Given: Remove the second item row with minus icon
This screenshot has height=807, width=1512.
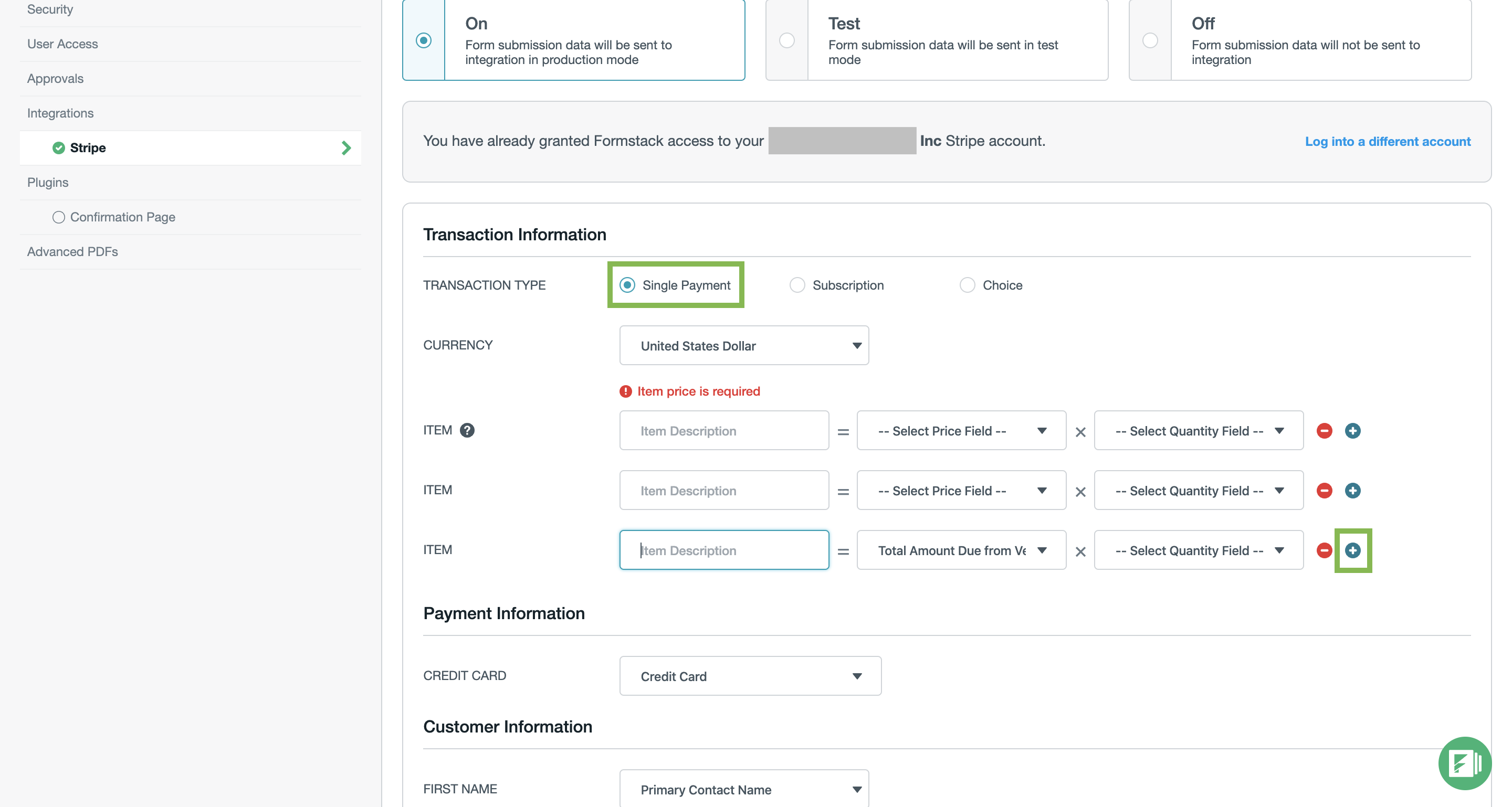Looking at the screenshot, I should tap(1324, 490).
